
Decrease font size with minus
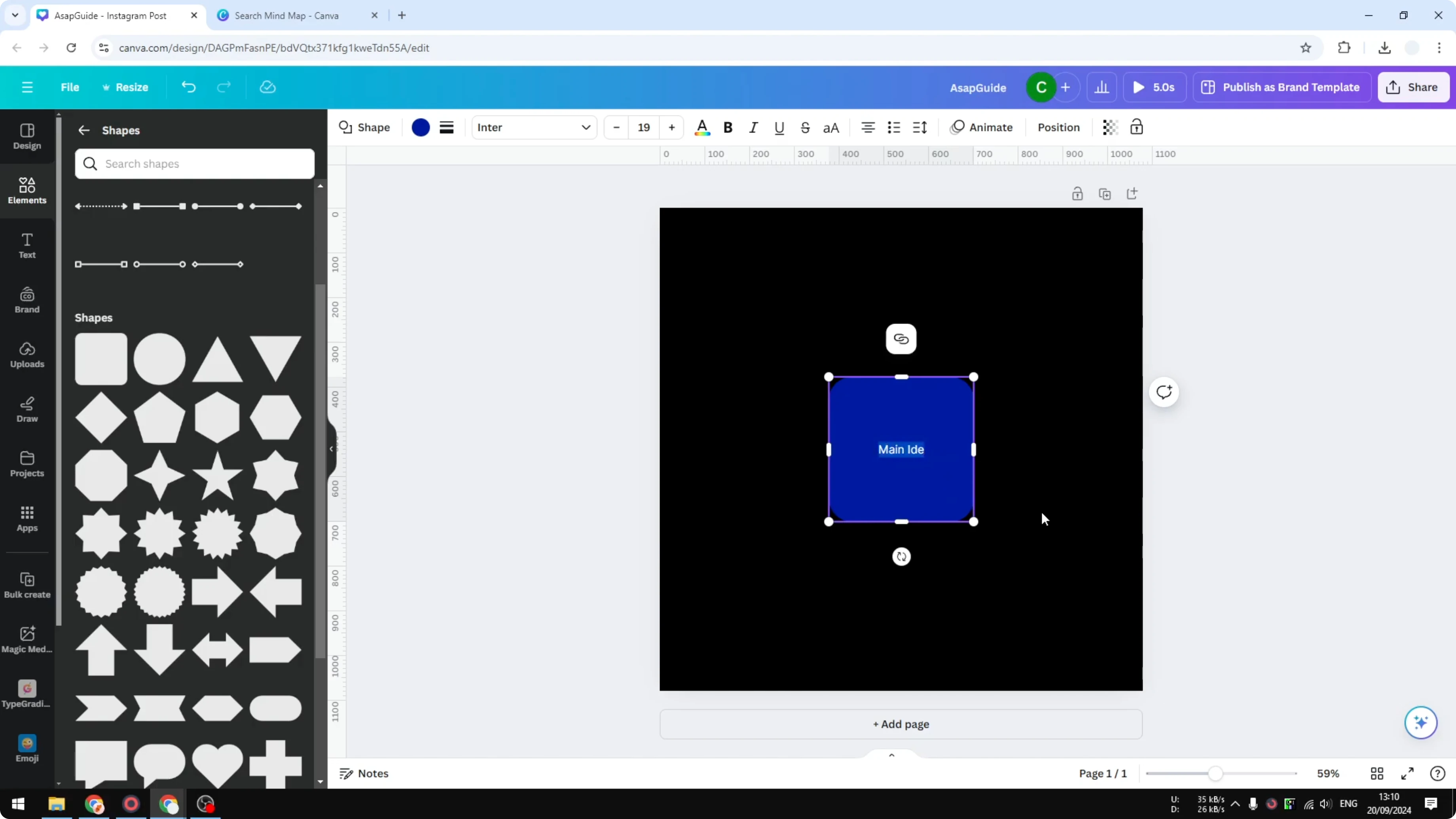pyautogui.click(x=616, y=127)
